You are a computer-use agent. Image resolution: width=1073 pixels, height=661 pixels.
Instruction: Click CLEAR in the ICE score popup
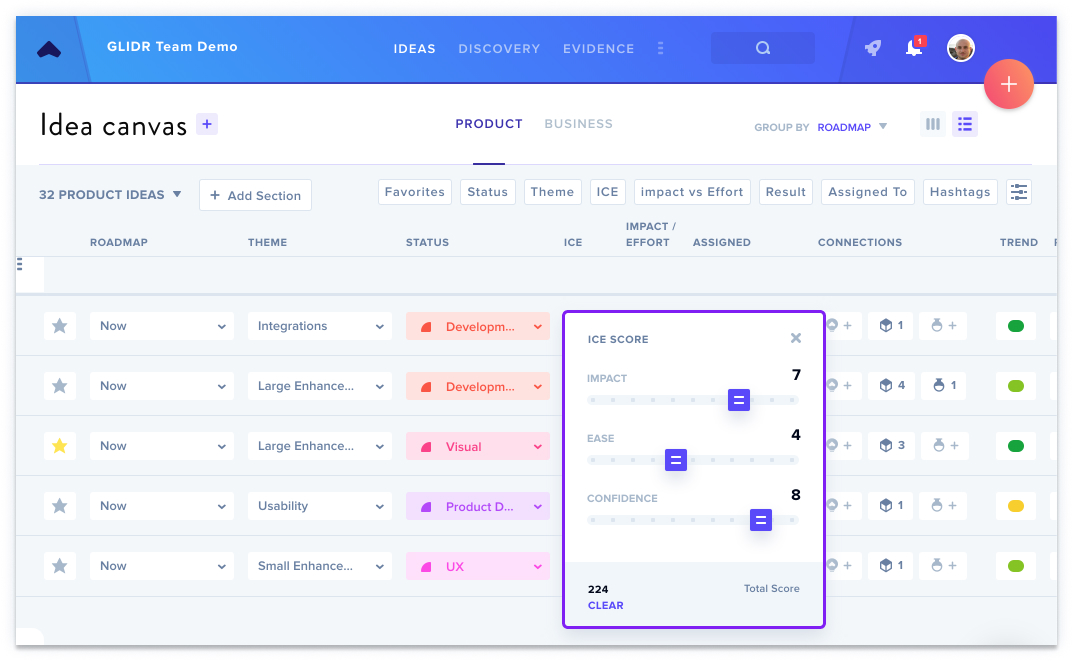pyautogui.click(x=606, y=605)
